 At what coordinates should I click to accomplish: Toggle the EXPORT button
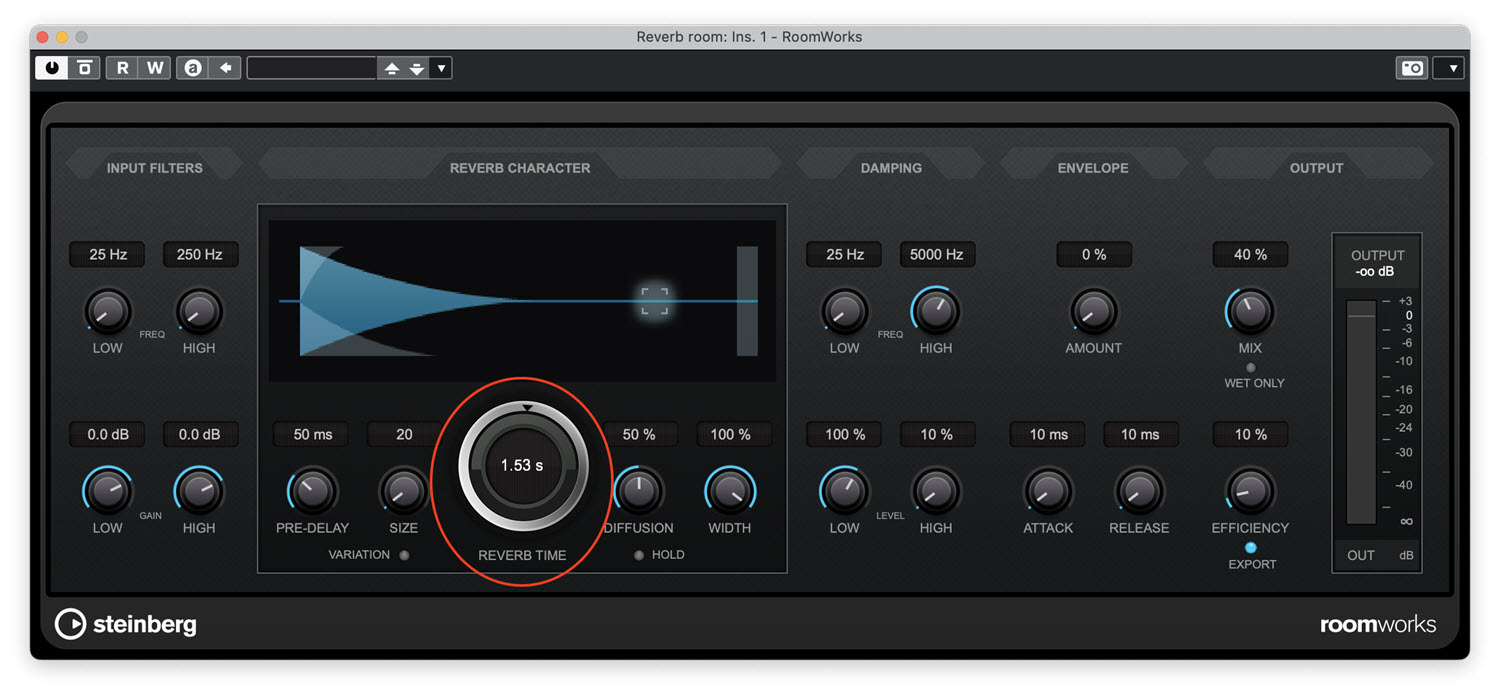click(x=1250, y=547)
